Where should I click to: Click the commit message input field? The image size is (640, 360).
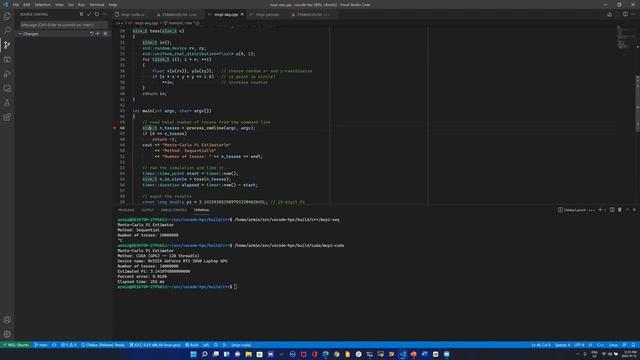pyautogui.click(x=63, y=24)
